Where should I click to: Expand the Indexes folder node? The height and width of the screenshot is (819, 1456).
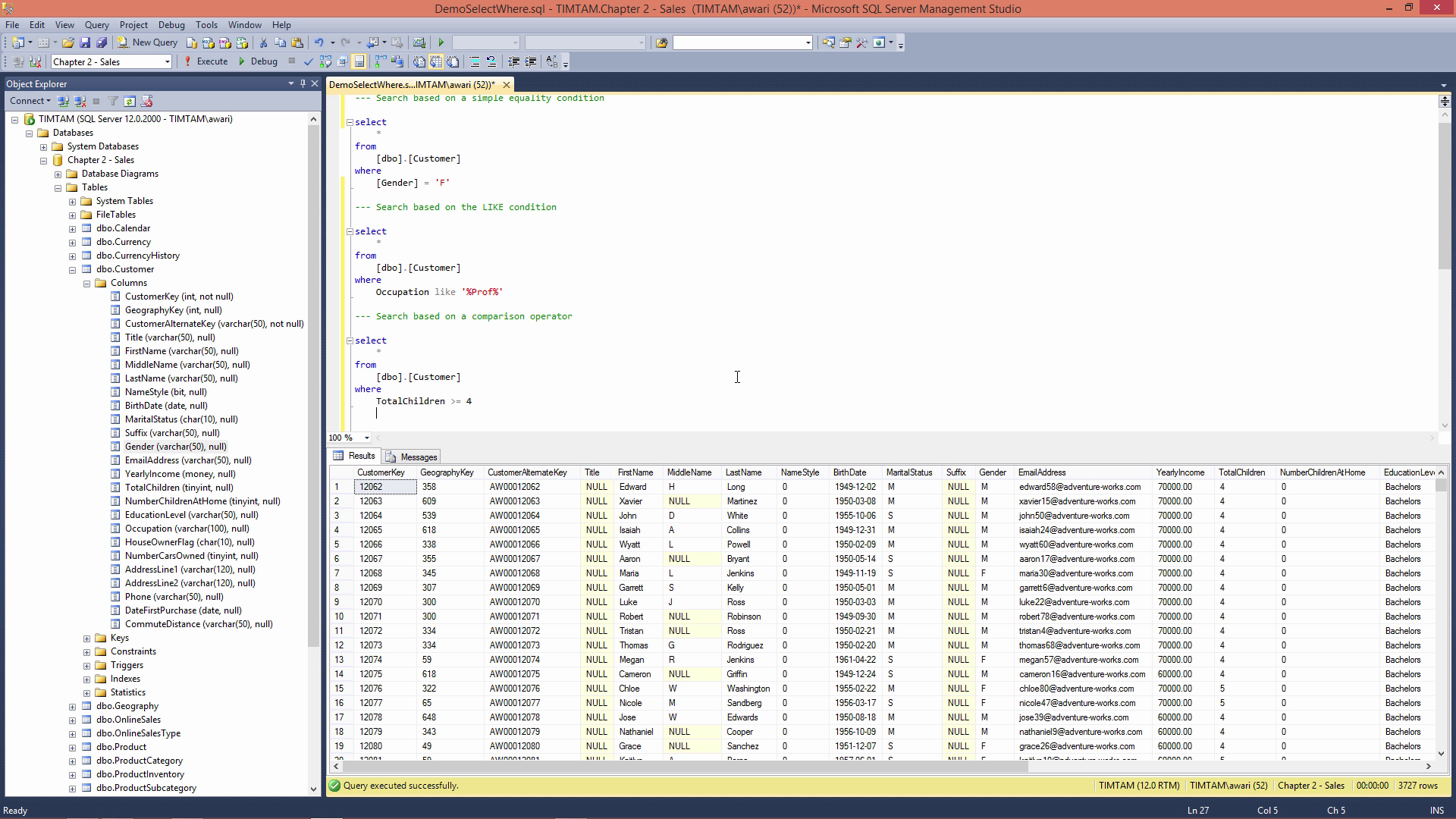click(x=86, y=679)
